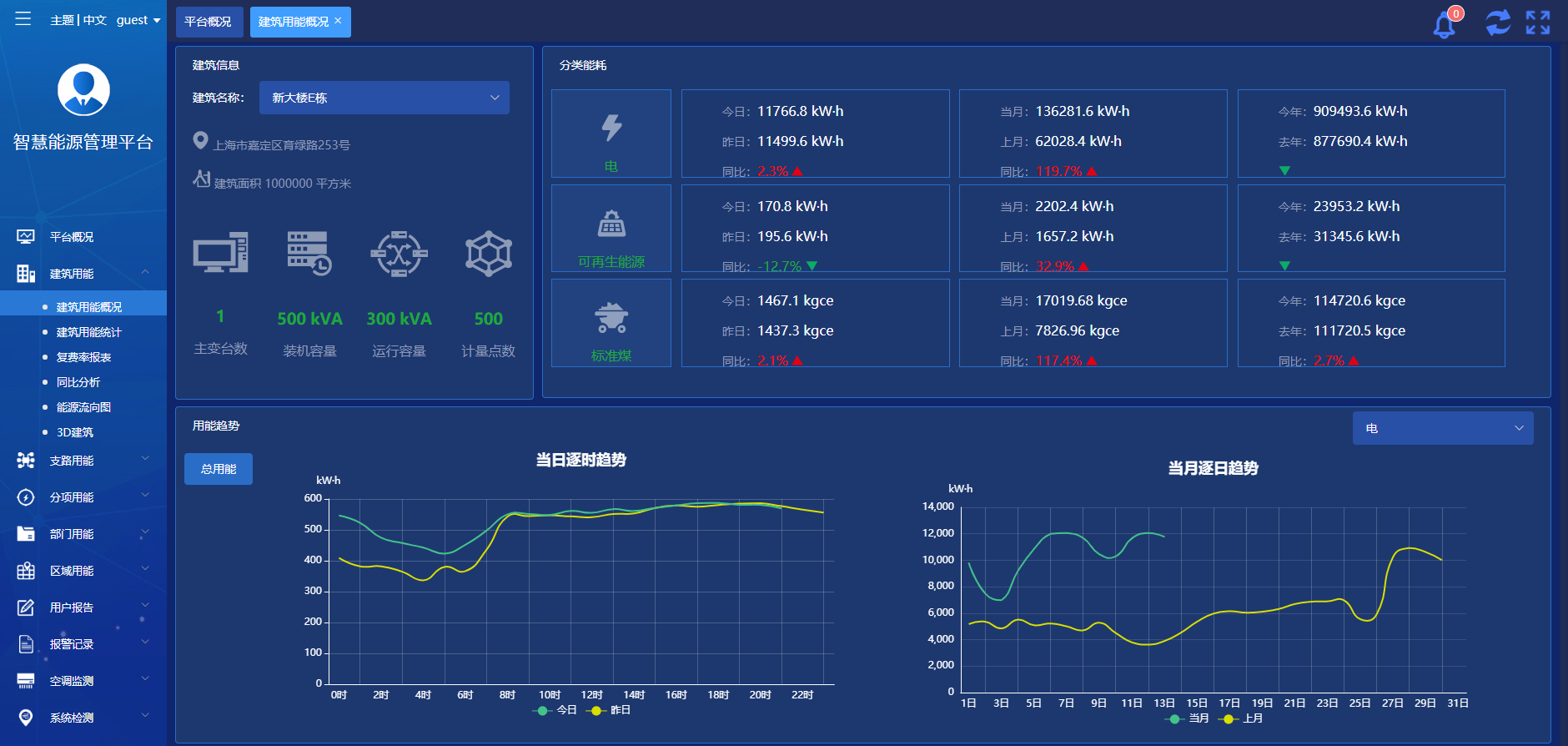
Task: Toggle 当月 series in monthly chart legend
Action: tap(1189, 718)
